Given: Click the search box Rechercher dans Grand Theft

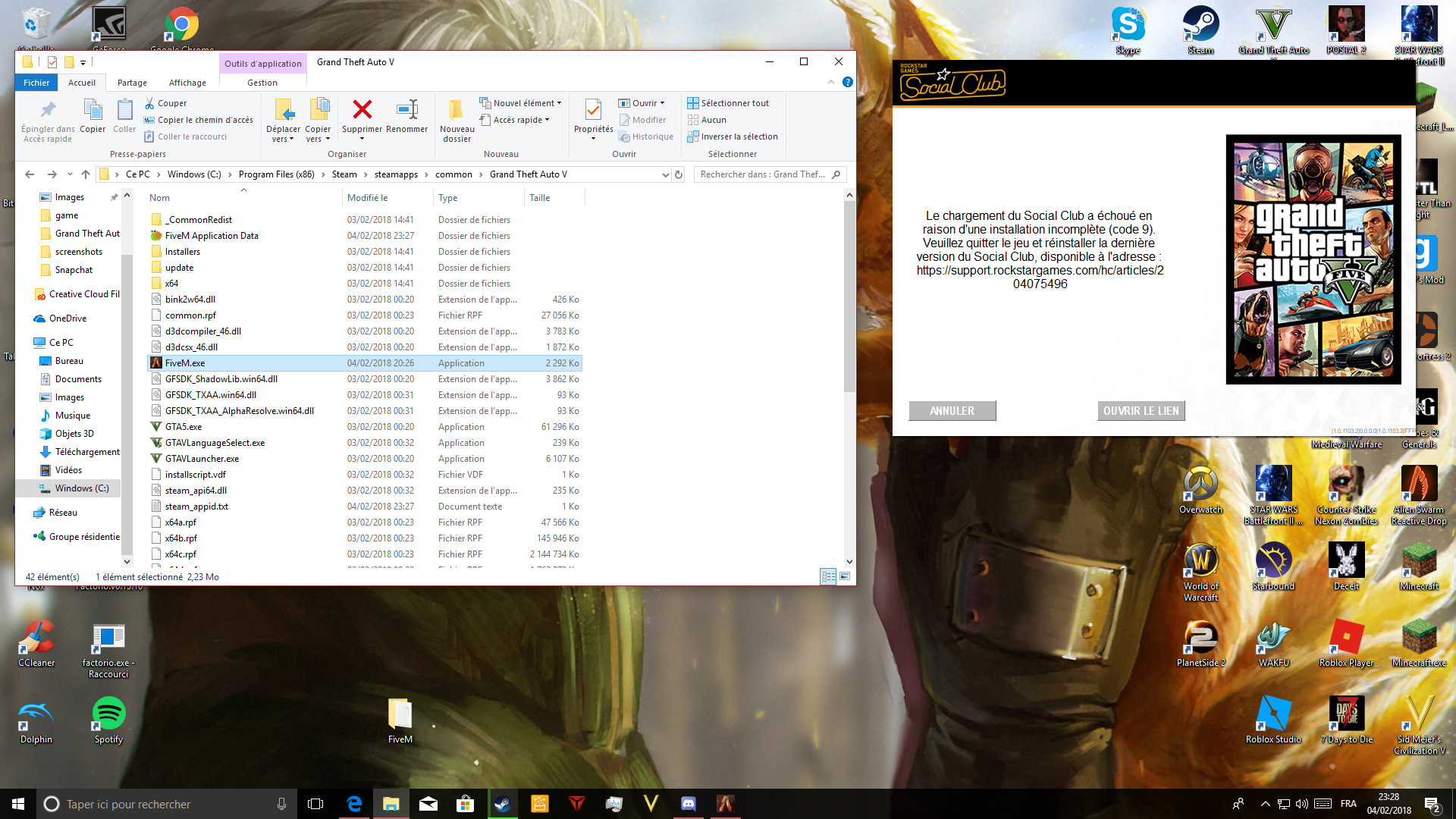Looking at the screenshot, I should (x=770, y=174).
